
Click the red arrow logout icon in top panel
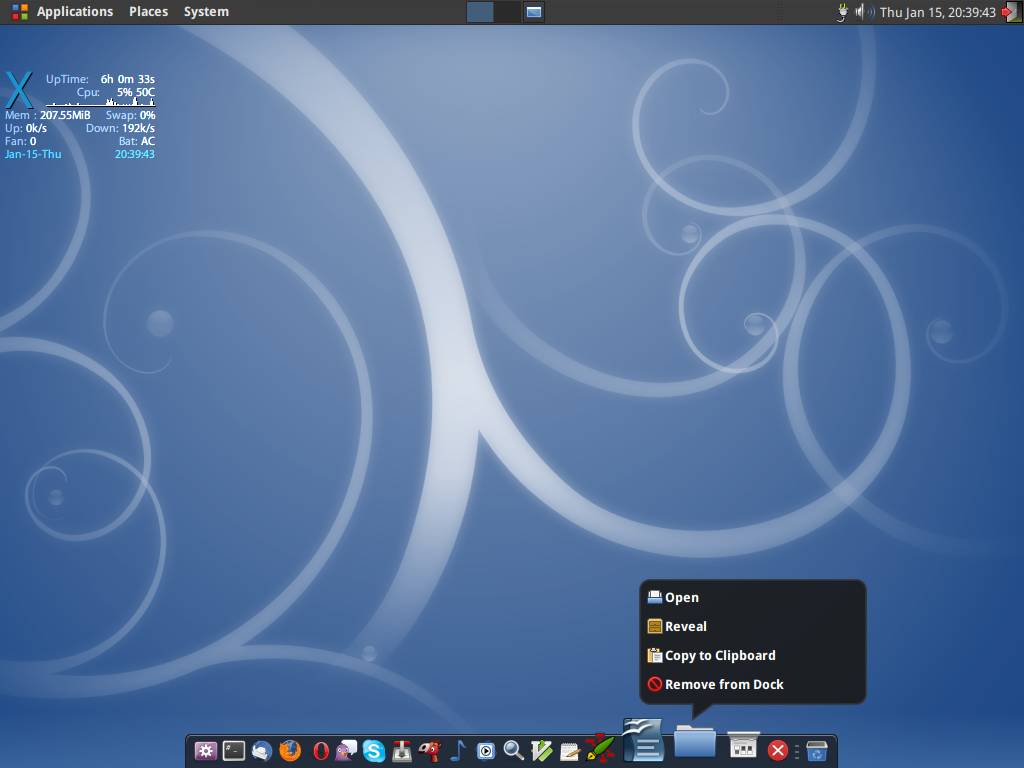point(1012,12)
